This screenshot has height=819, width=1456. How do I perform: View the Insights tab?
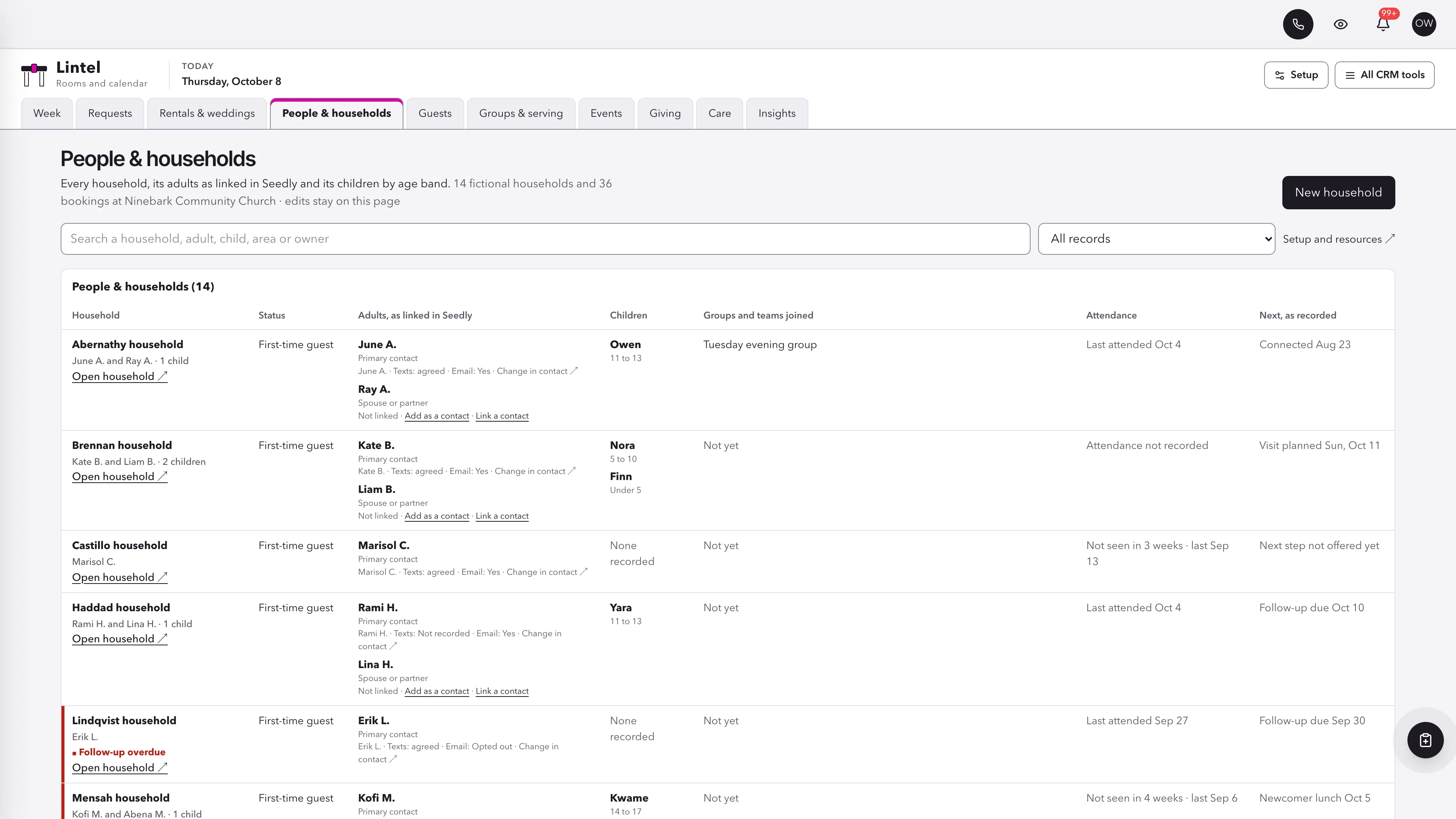coord(777,114)
